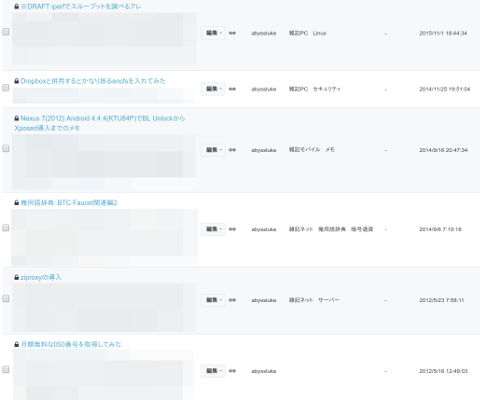Click the Linux category tag

[320, 33]
